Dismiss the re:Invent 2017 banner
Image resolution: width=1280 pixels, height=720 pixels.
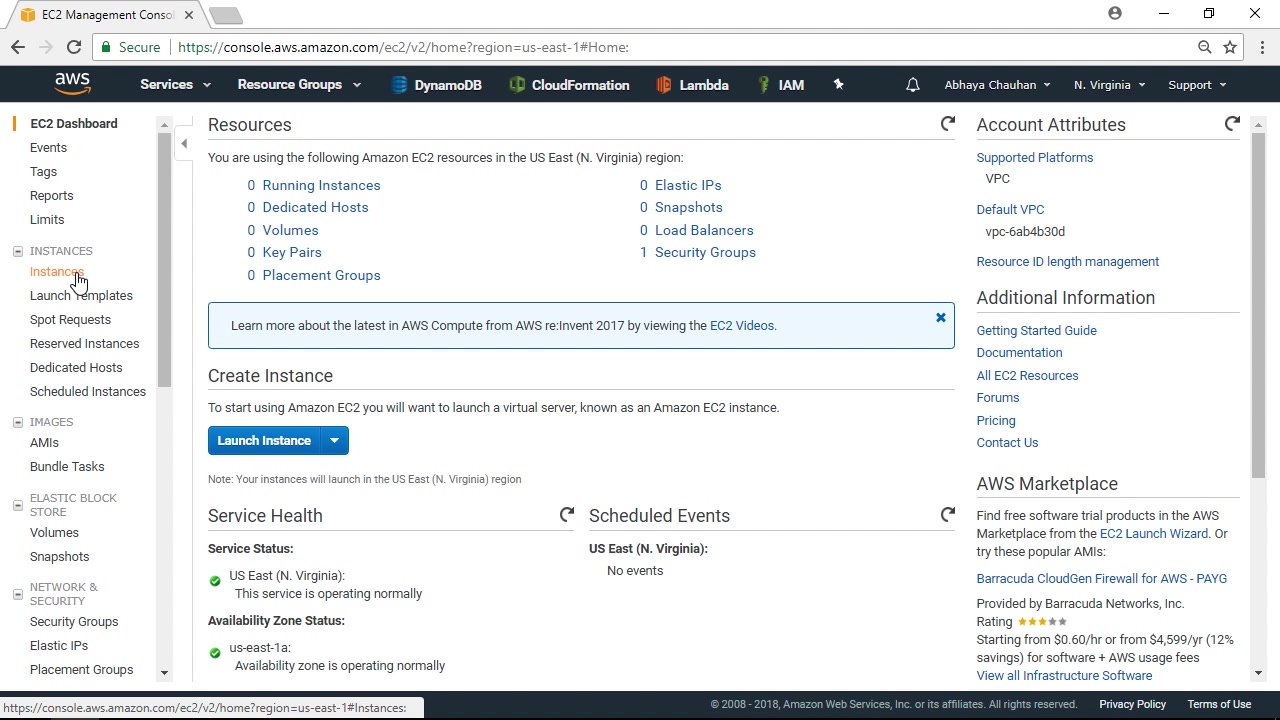tap(941, 318)
